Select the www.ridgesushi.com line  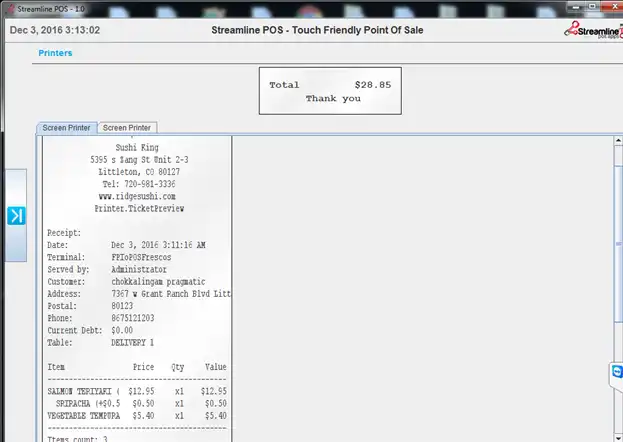click(x=137, y=196)
